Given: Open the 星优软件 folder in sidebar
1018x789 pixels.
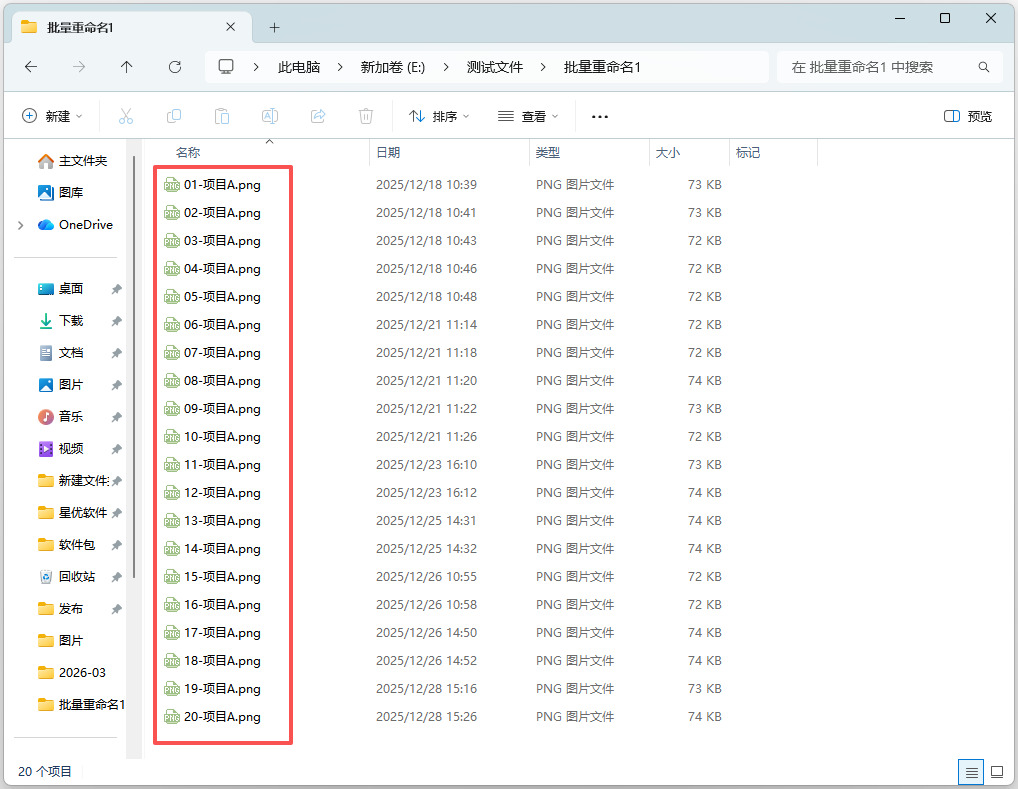Looking at the screenshot, I should coord(73,513).
